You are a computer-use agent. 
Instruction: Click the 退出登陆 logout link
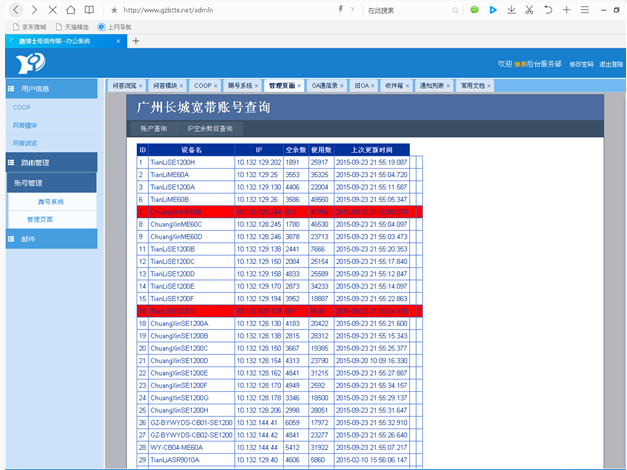tap(610, 64)
